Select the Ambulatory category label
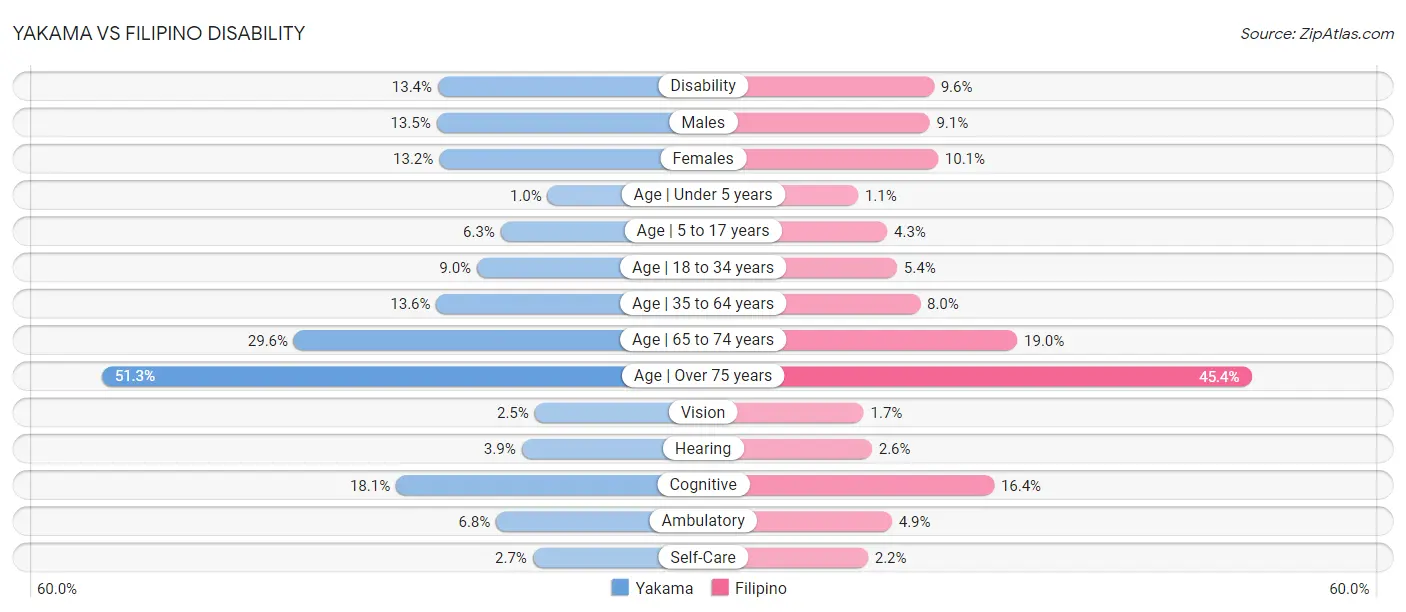Viewport: 1406px width, 612px height. click(703, 521)
